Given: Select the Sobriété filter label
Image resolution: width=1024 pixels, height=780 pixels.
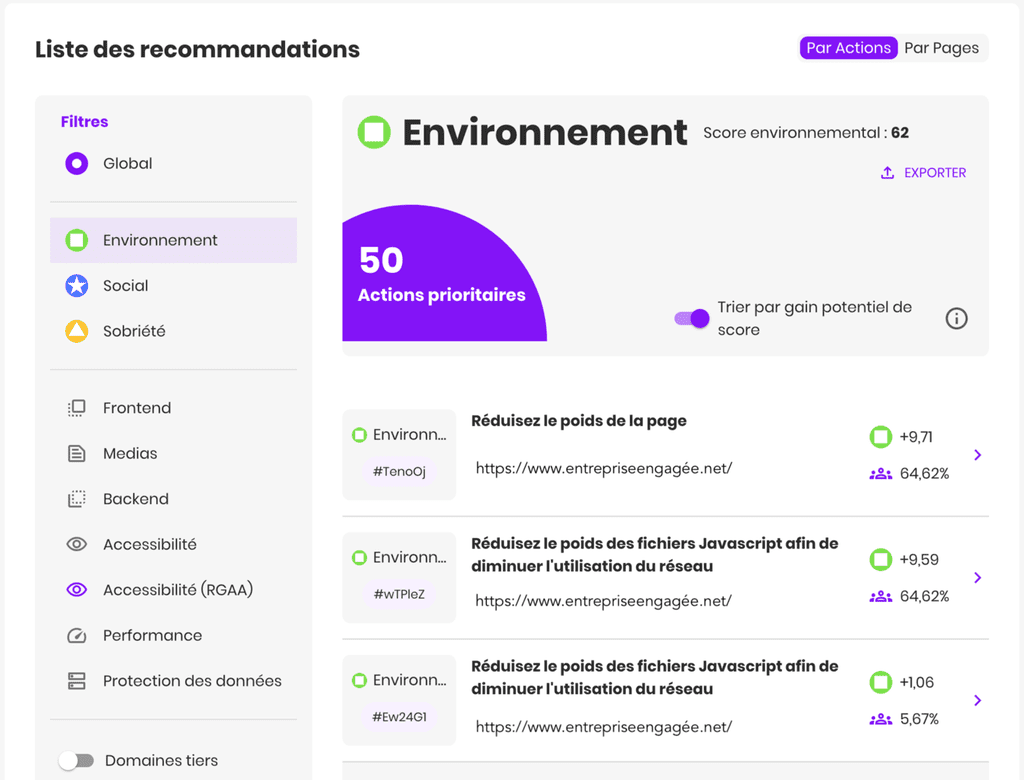Looking at the screenshot, I should click(x=134, y=331).
